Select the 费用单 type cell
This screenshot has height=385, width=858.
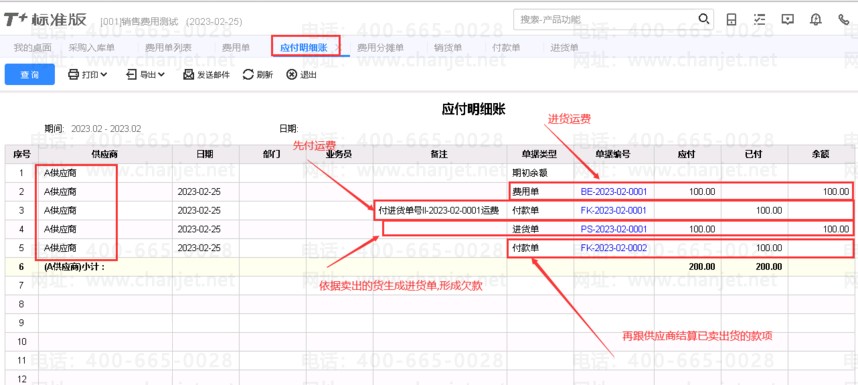pyautogui.click(x=540, y=192)
